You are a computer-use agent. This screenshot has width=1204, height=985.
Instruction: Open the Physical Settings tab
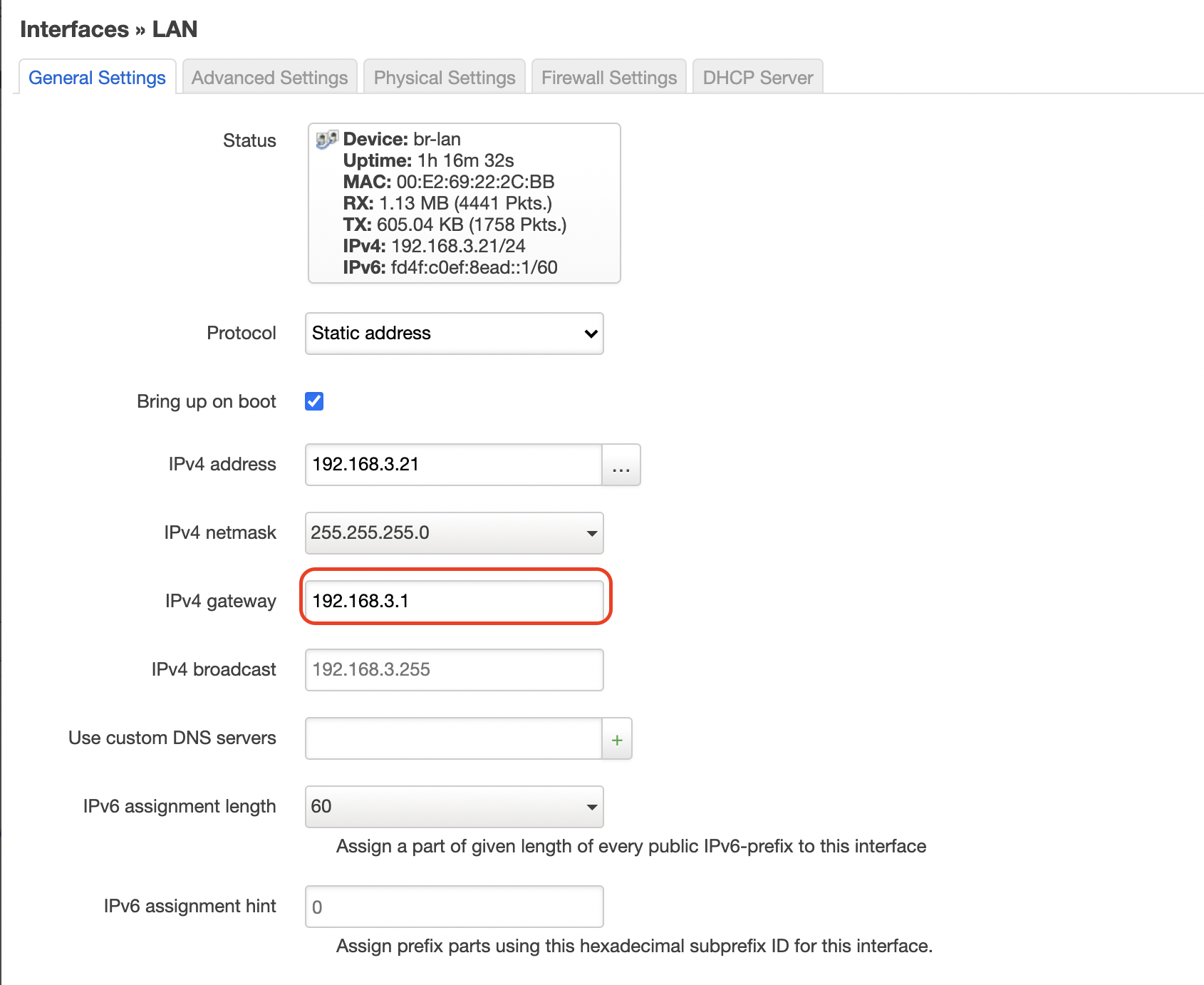click(445, 77)
